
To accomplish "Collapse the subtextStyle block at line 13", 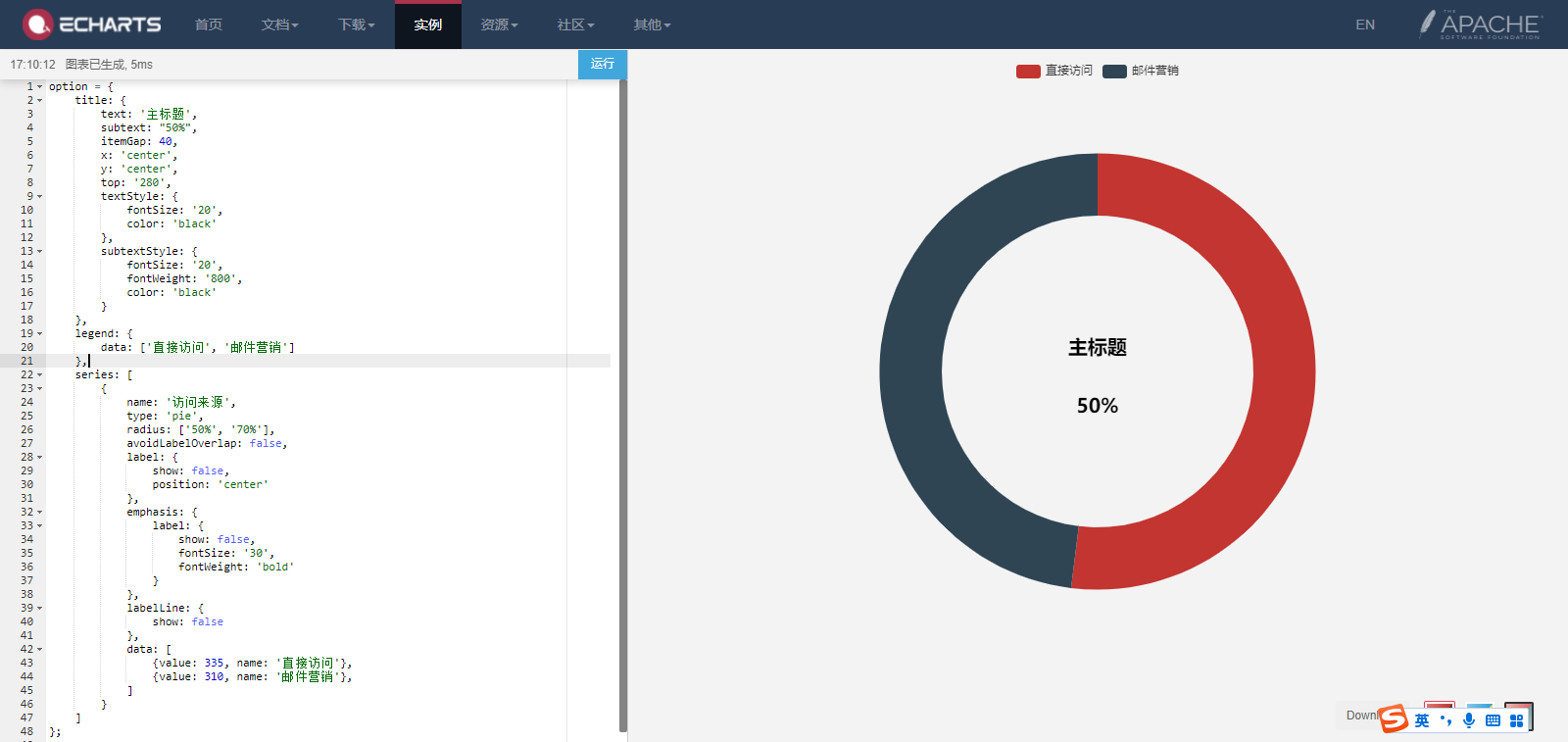I will coord(40,252).
